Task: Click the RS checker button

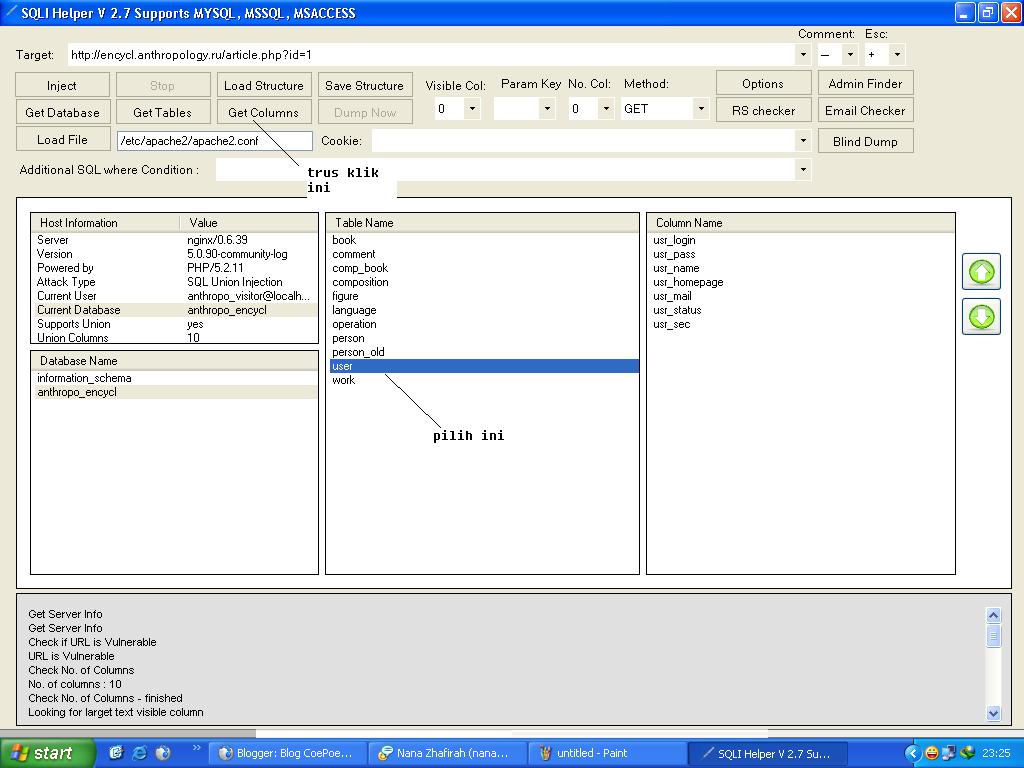Action: [763, 110]
